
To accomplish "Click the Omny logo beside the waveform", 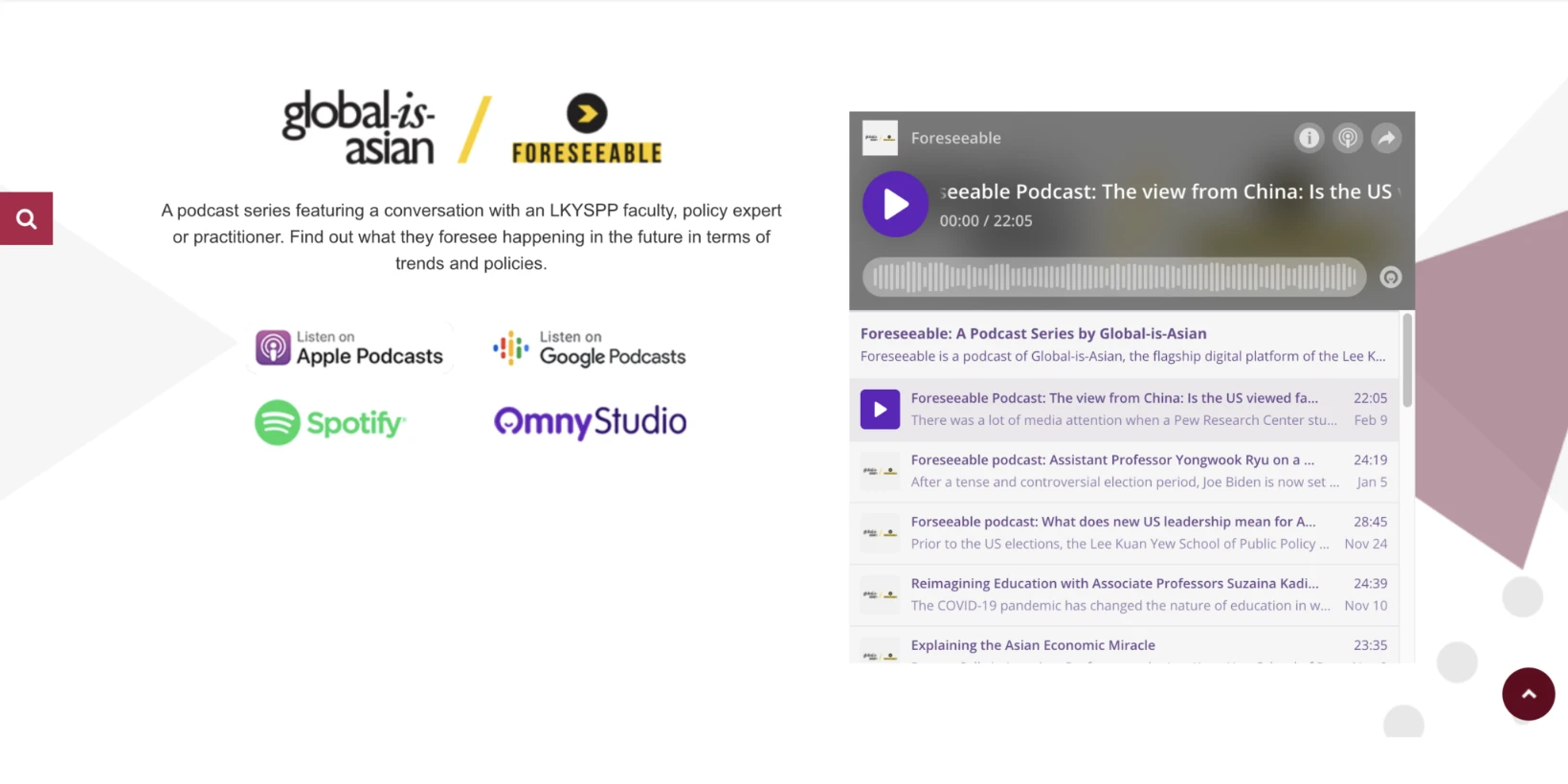I will coord(1391,277).
